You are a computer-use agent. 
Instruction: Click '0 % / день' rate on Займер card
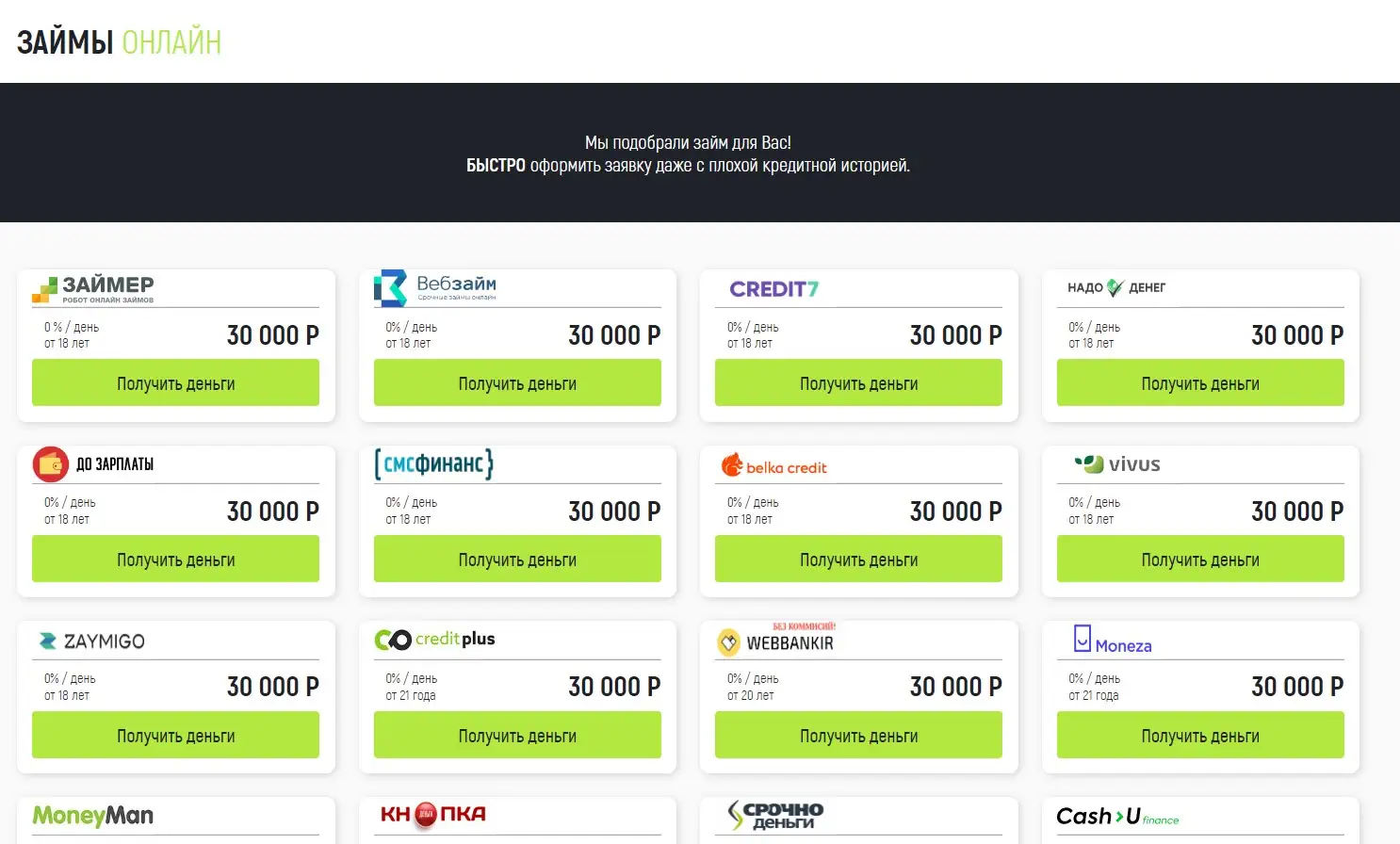click(x=72, y=328)
